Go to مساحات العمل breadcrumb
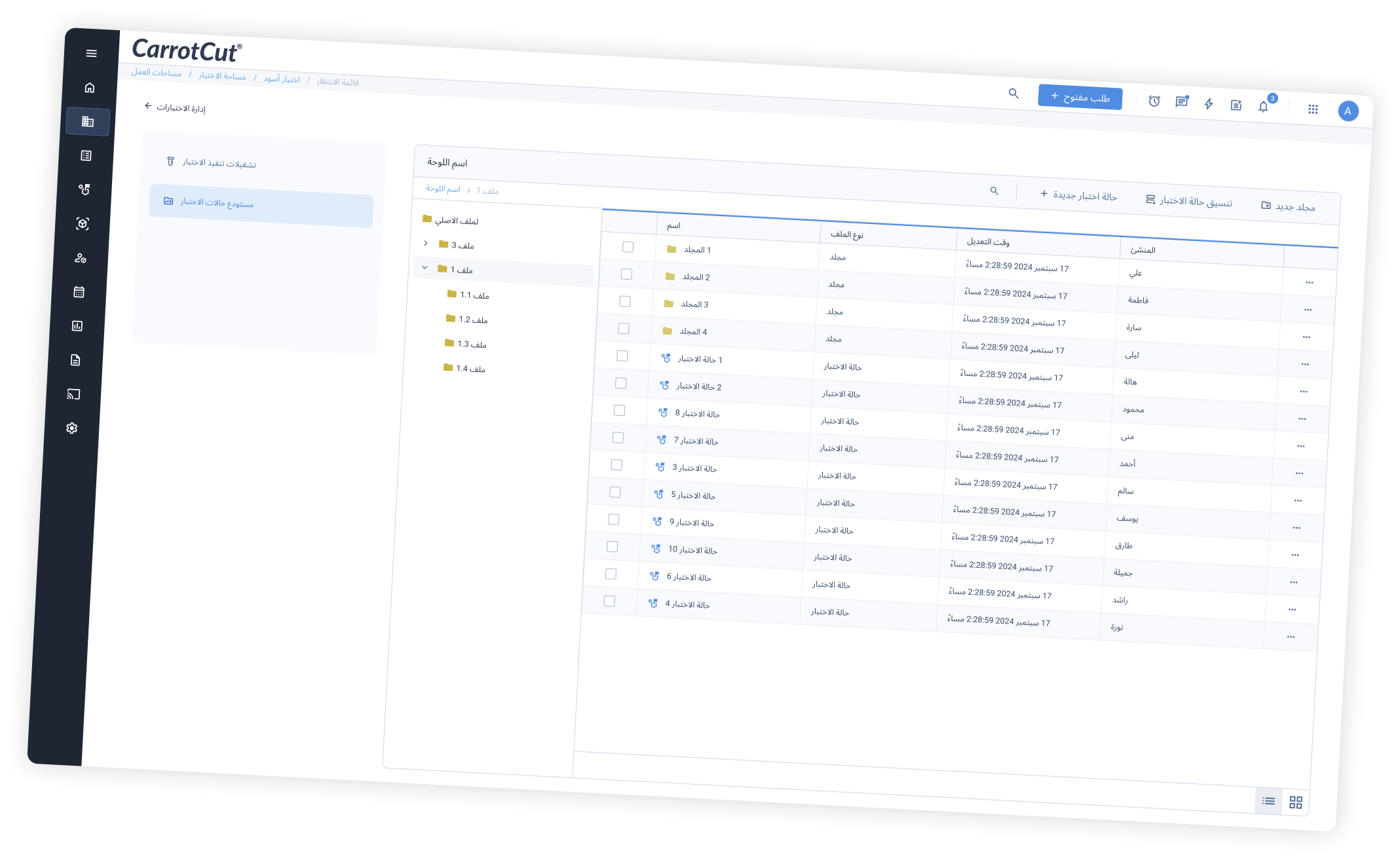Screen dimensions: 1400x858 click(x=156, y=73)
